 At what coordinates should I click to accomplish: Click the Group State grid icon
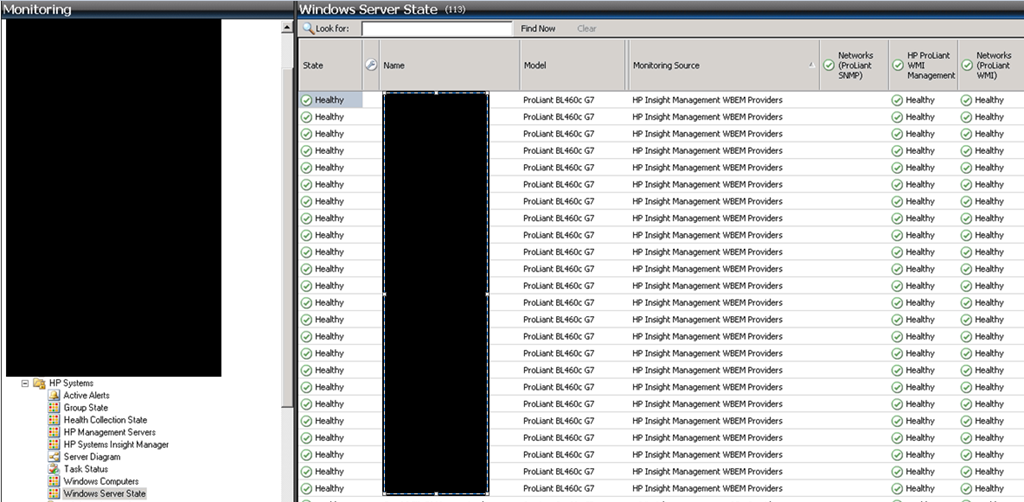(55, 408)
